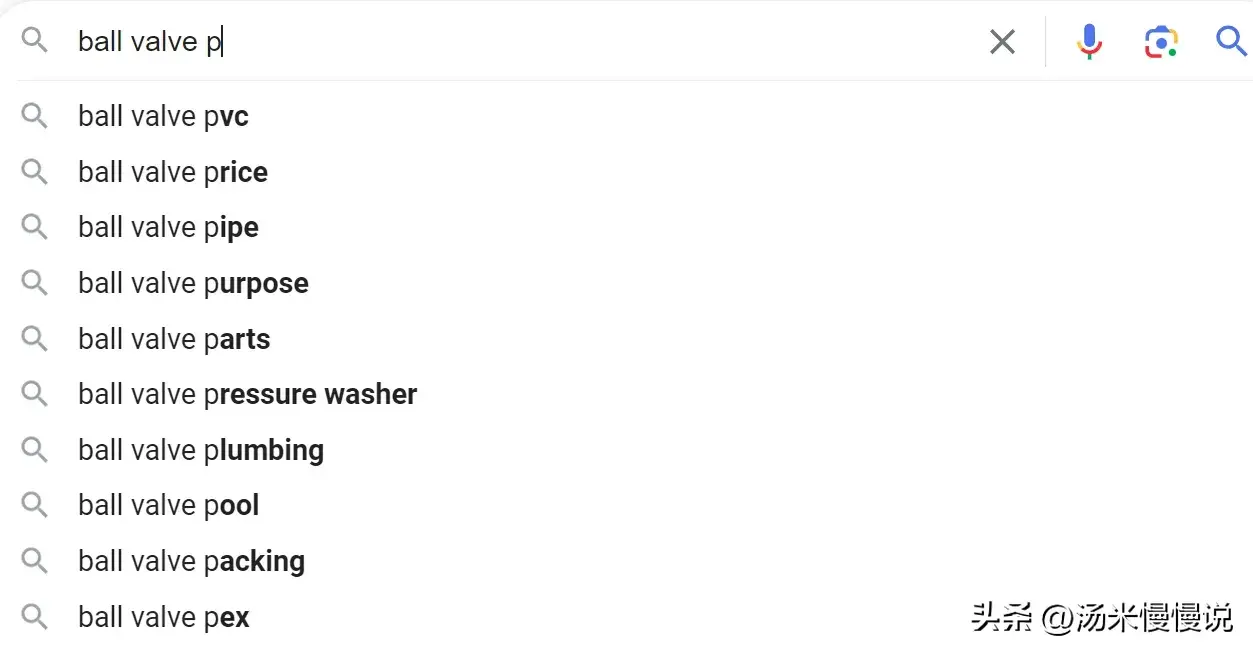Select "ball valve purpose" from suggestions

[x=193, y=283]
